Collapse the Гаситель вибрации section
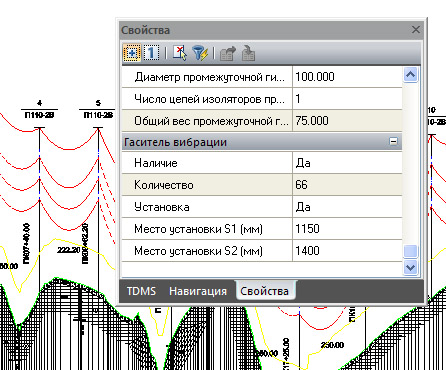This screenshot has height=370, width=446. (393, 141)
